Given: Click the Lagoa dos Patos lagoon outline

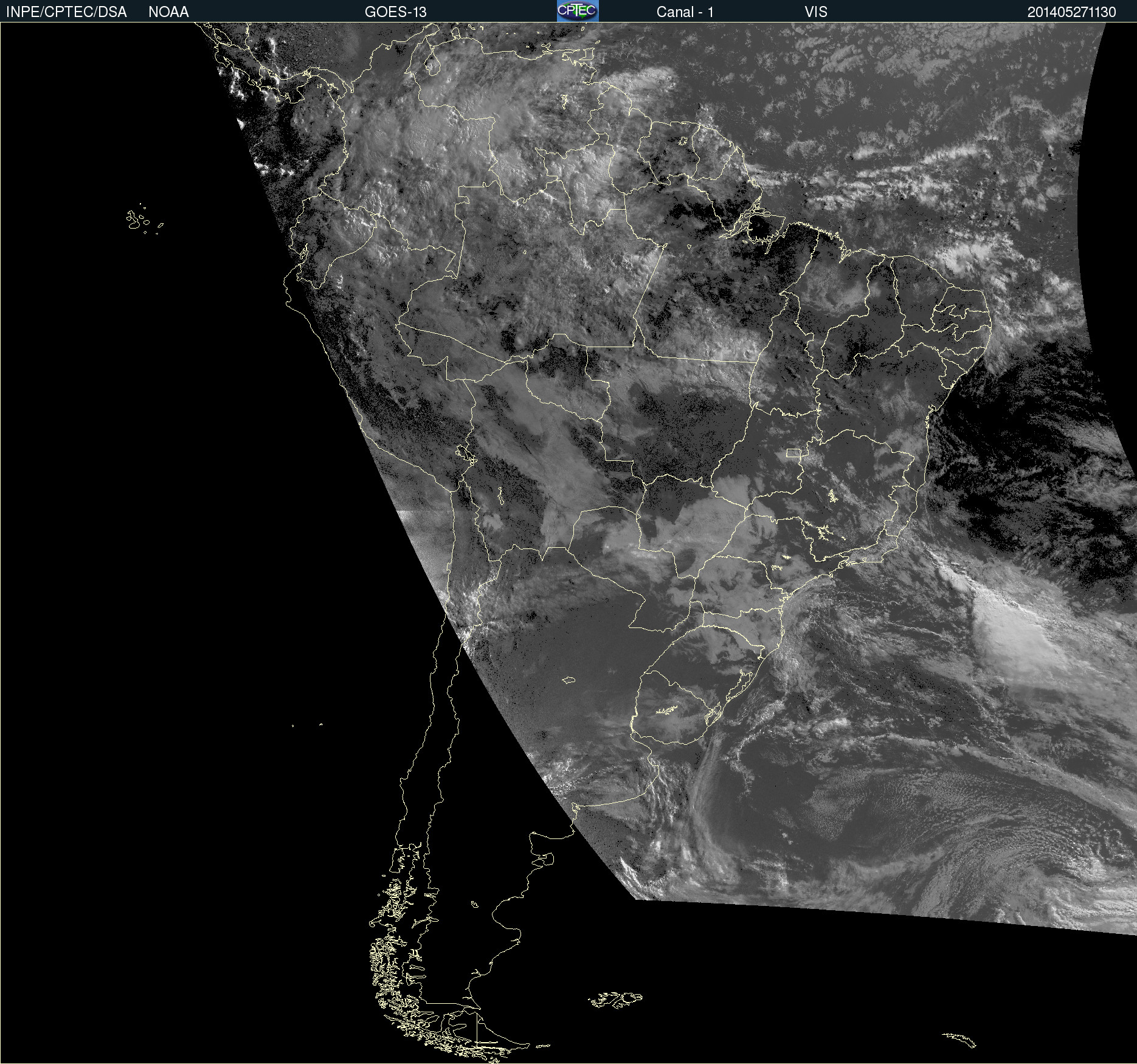Looking at the screenshot, I should tap(738, 686).
